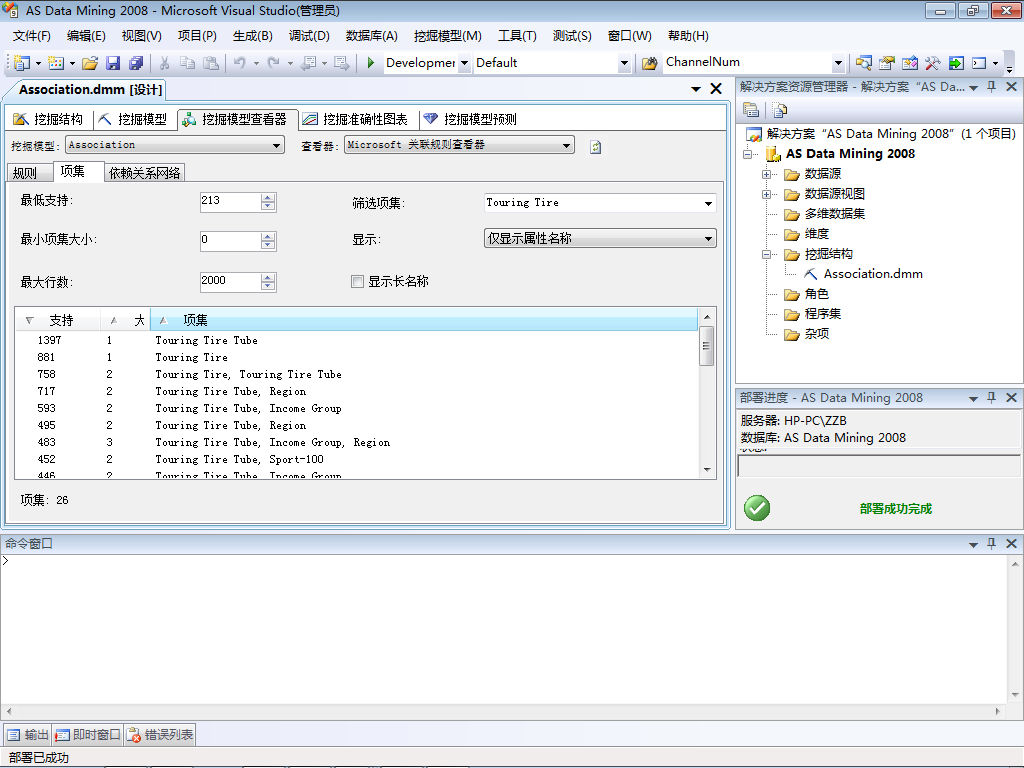Viewport: 1024px width, 768px height.
Task: Open the 显示 attribute name dropdown
Action: point(708,238)
